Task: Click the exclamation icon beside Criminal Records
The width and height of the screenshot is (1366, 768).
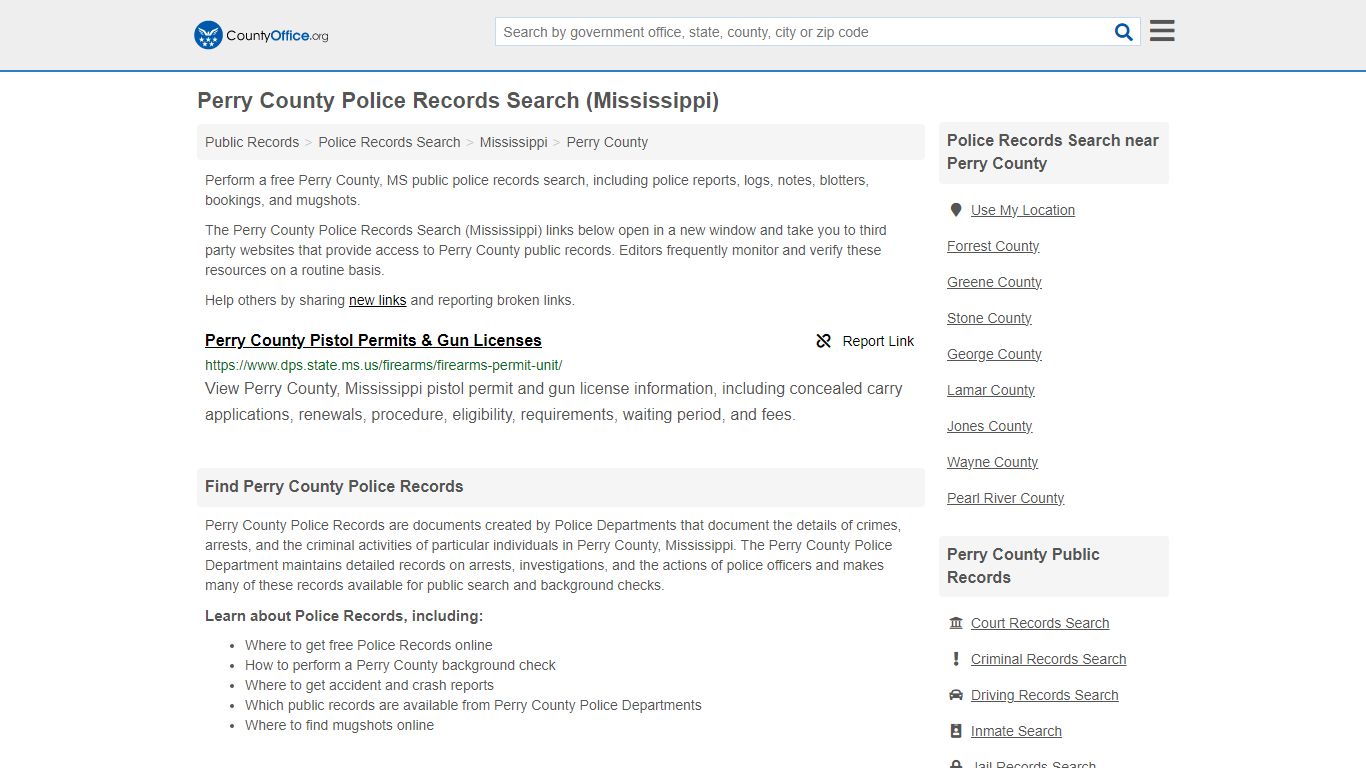Action: coord(956,659)
